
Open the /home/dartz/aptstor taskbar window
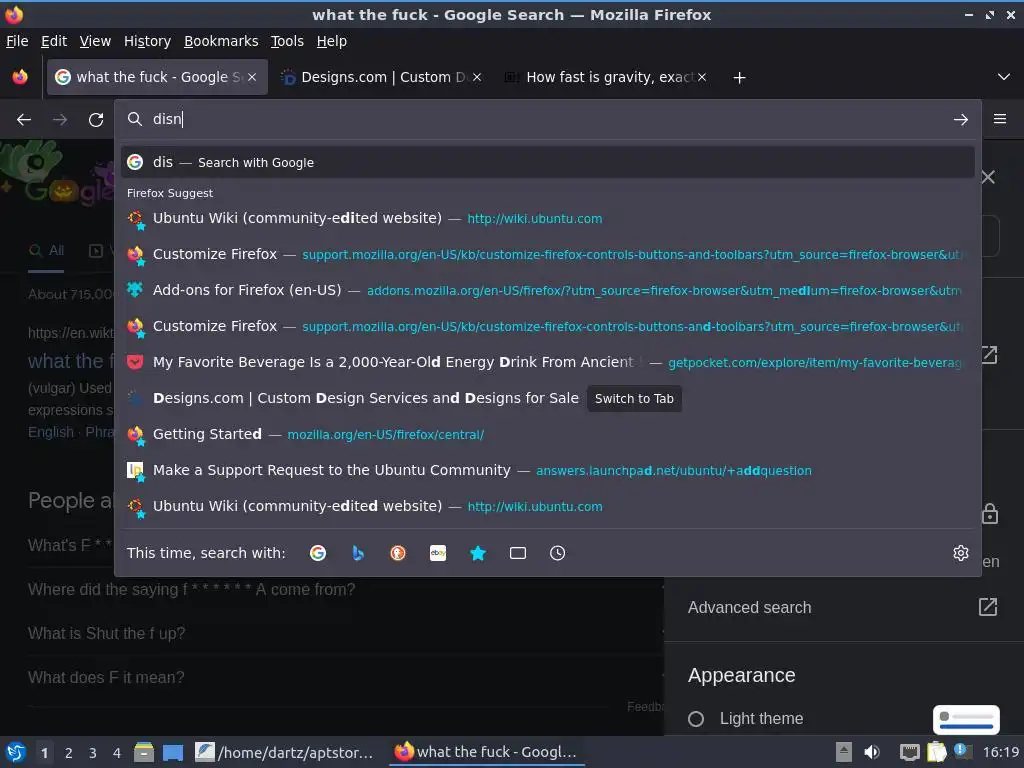click(x=285, y=752)
